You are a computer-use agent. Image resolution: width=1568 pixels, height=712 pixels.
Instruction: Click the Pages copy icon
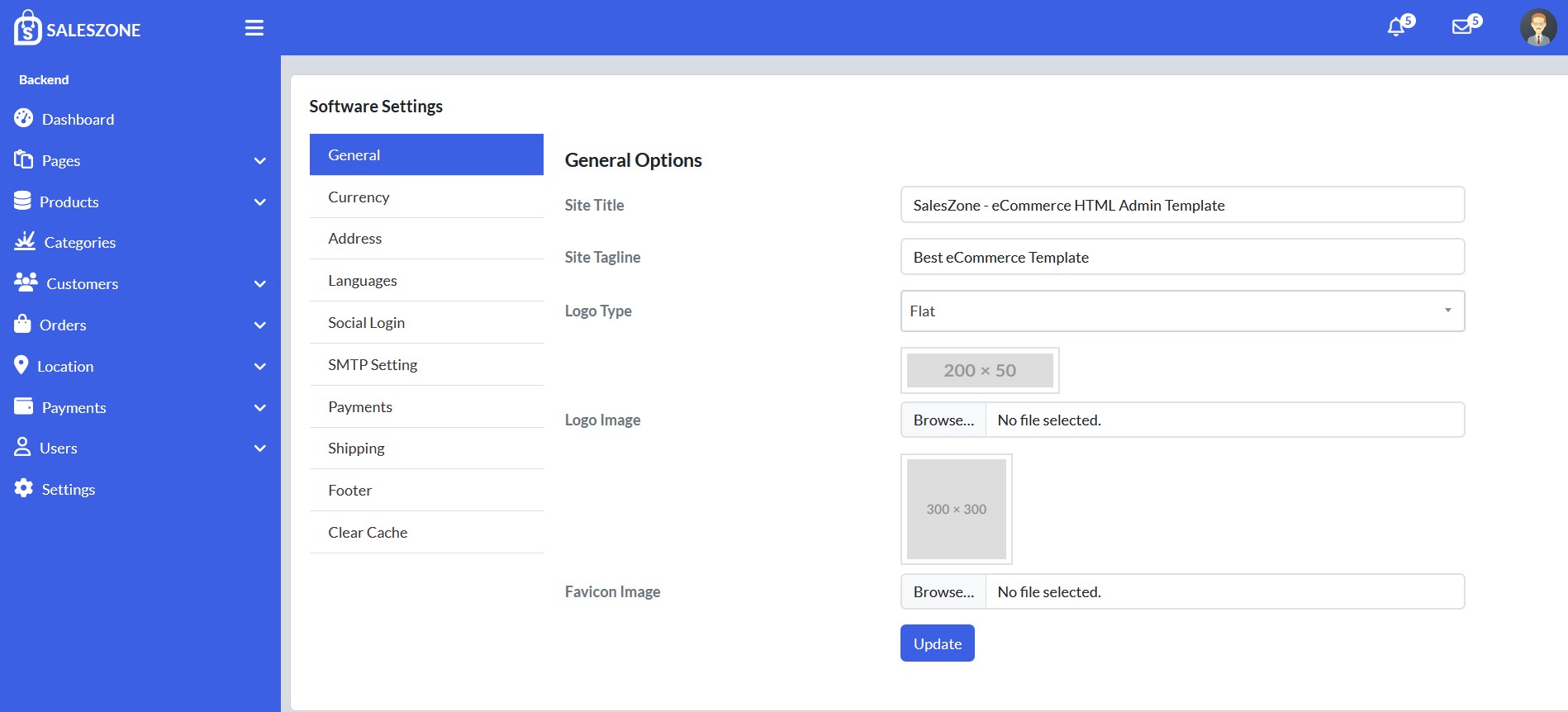[x=23, y=159]
